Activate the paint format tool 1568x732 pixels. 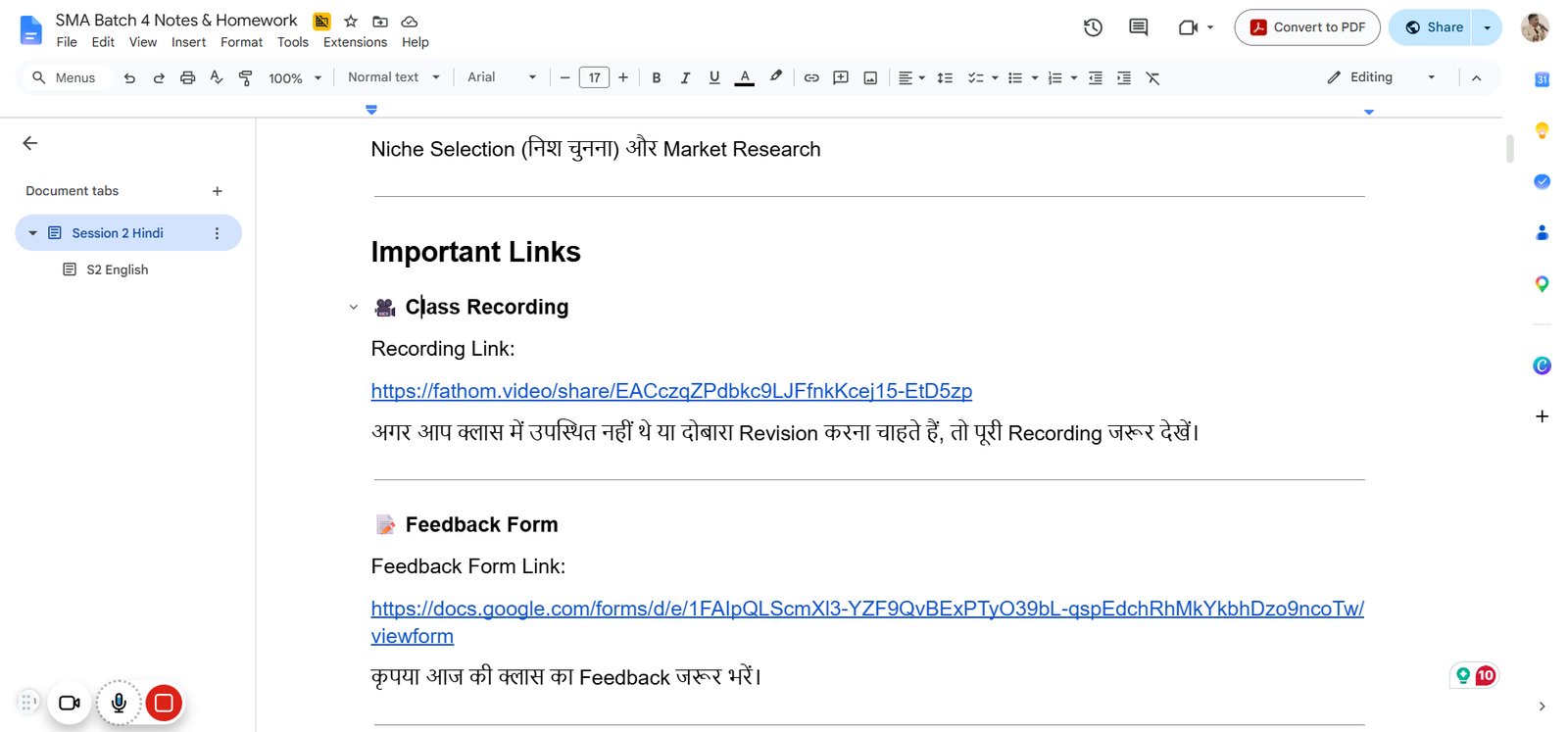click(x=246, y=78)
